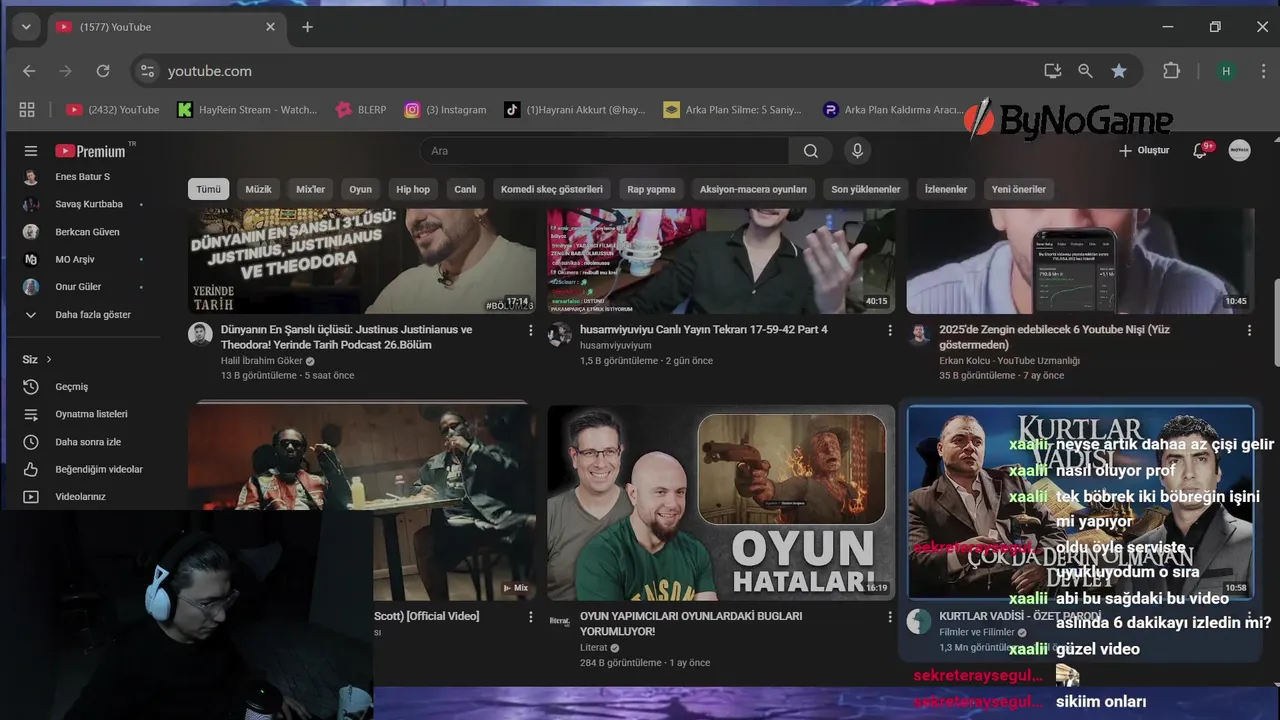Select the Hip hop filter chip
The height and width of the screenshot is (720, 1280).
point(413,189)
